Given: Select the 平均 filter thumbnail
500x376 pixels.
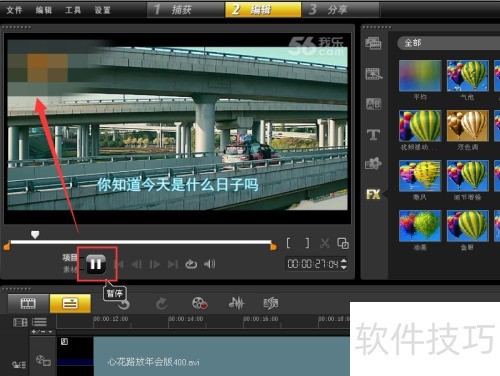Looking at the screenshot, I should tap(420, 76).
